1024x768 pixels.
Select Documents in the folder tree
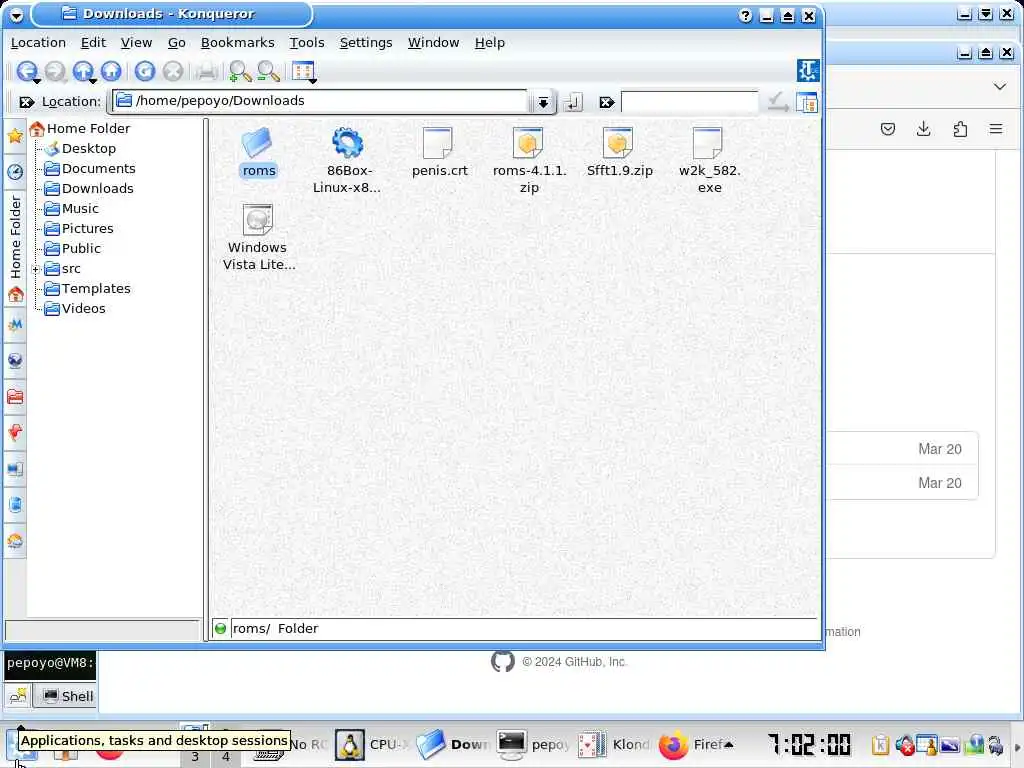89,168
